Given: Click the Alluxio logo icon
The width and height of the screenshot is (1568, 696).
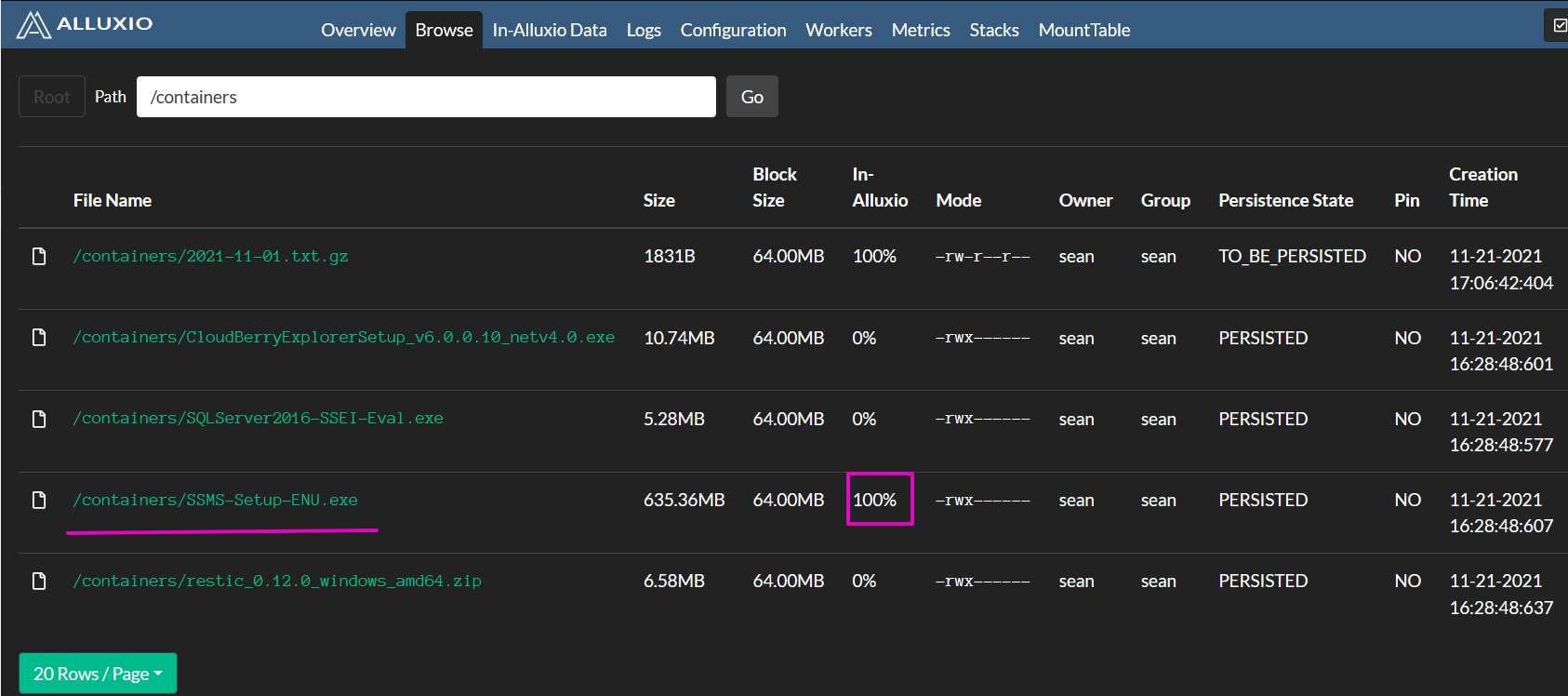Looking at the screenshot, I should [x=33, y=24].
